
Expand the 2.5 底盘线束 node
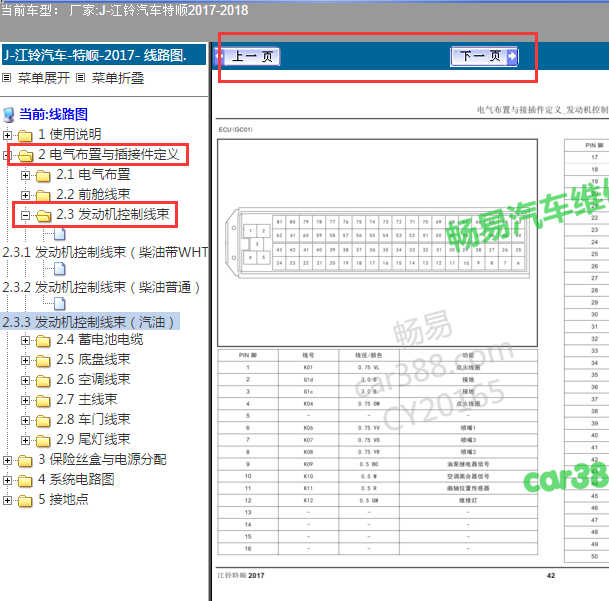[x=25, y=361]
